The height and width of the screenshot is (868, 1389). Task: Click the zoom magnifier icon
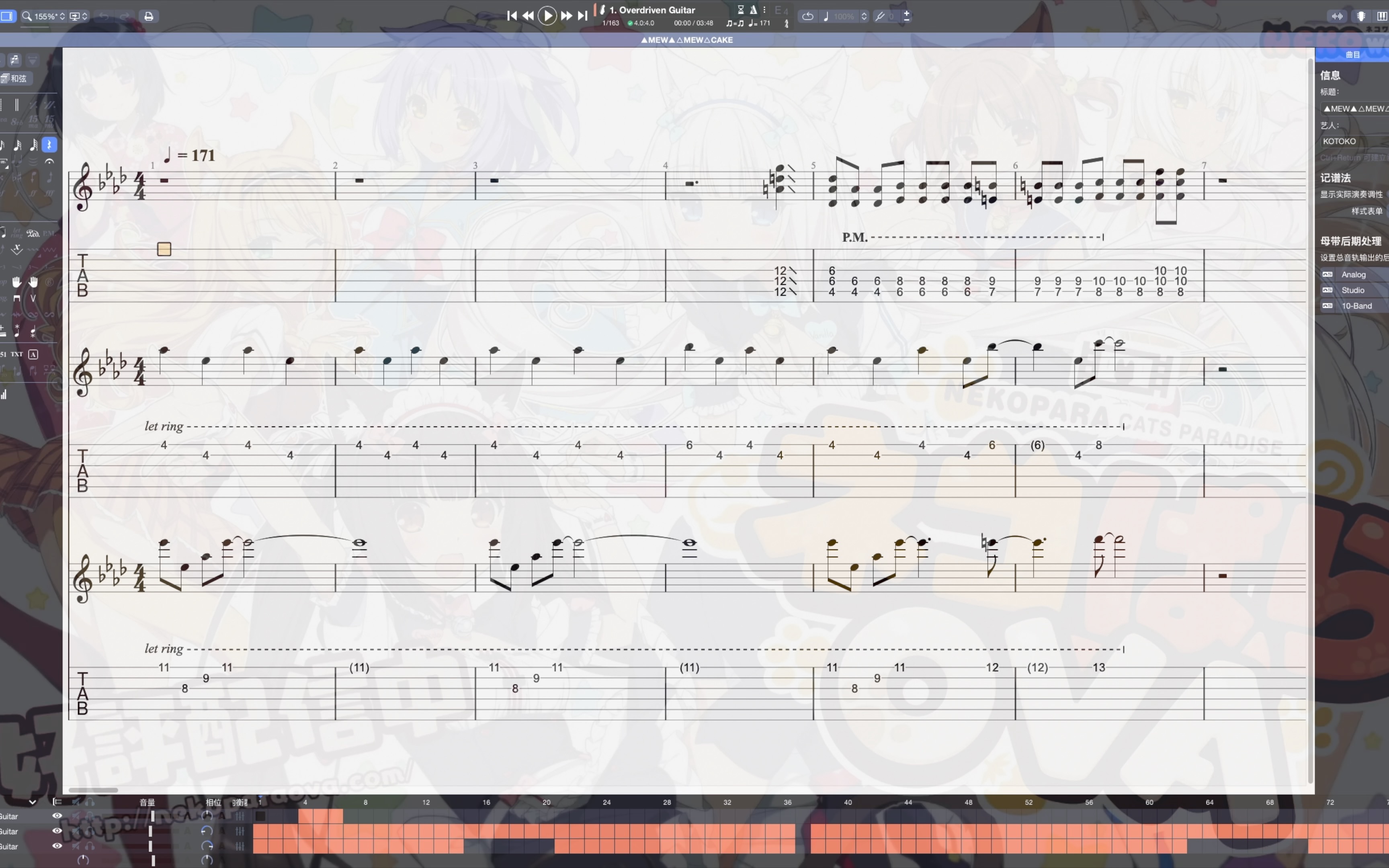pos(27,16)
